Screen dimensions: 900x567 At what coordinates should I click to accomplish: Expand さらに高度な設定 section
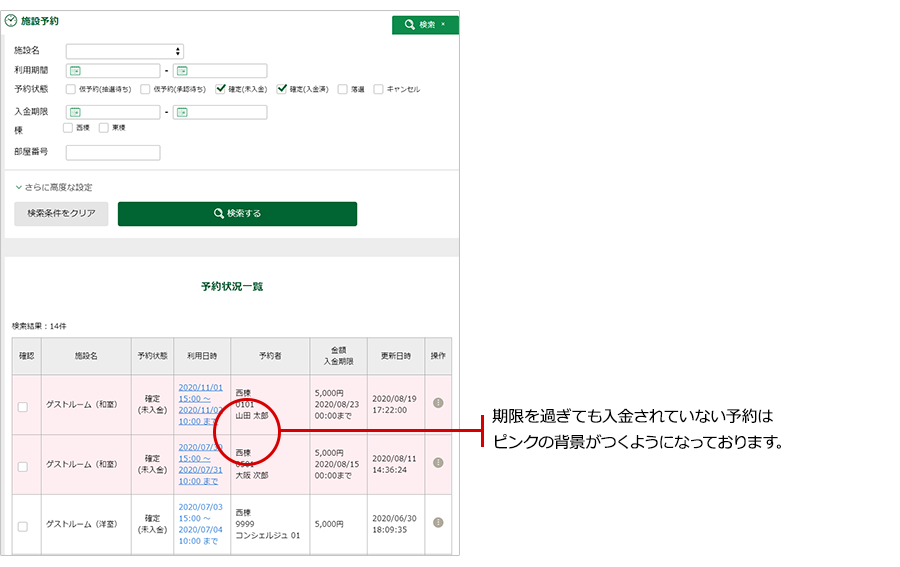pos(54,187)
